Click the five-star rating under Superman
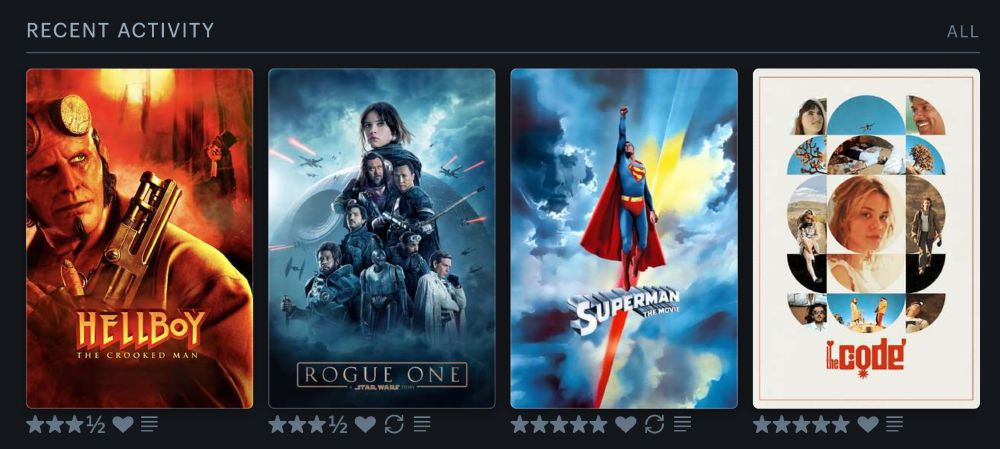The image size is (1000, 449). (559, 424)
